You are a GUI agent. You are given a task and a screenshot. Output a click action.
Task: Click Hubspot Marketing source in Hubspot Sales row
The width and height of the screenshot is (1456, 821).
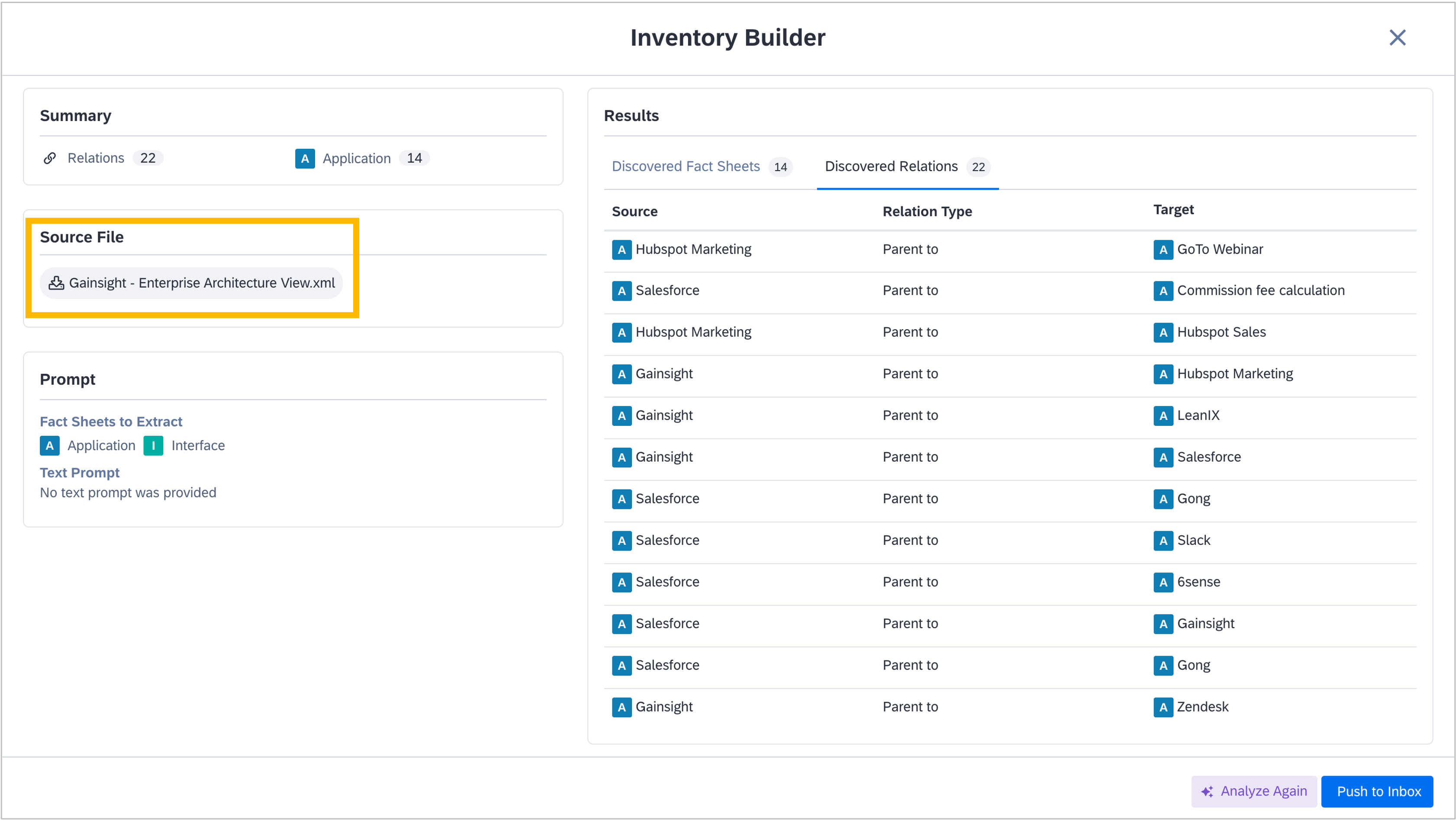point(693,332)
